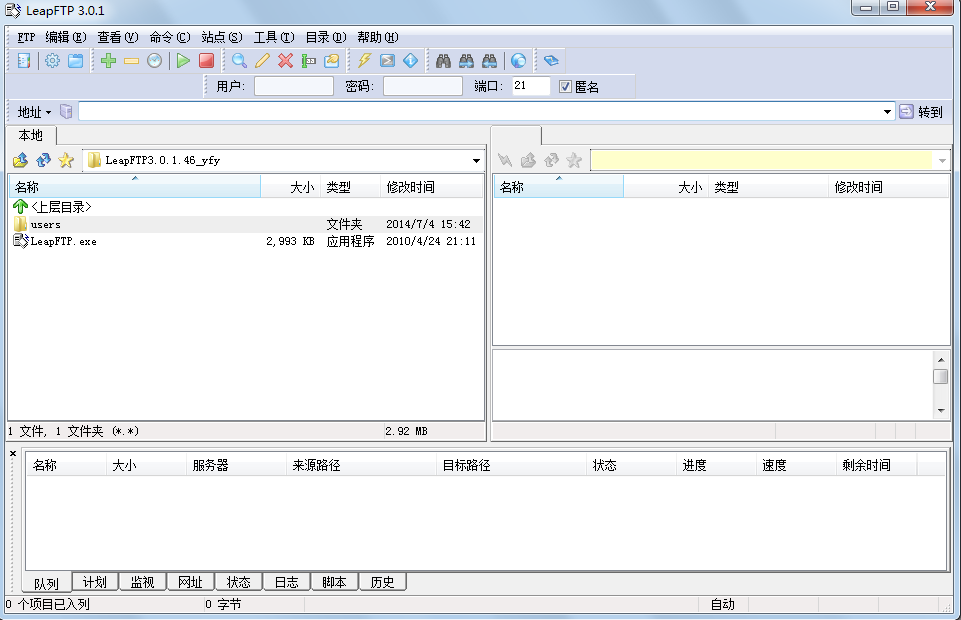The height and width of the screenshot is (620, 961).
Task: Click the 端口 port field showing 21
Action: 531,86
